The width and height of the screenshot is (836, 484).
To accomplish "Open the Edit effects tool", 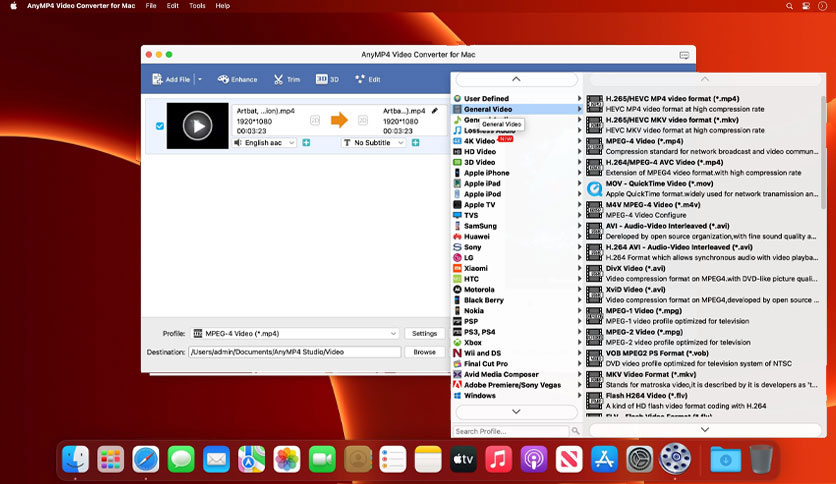I will pos(367,79).
